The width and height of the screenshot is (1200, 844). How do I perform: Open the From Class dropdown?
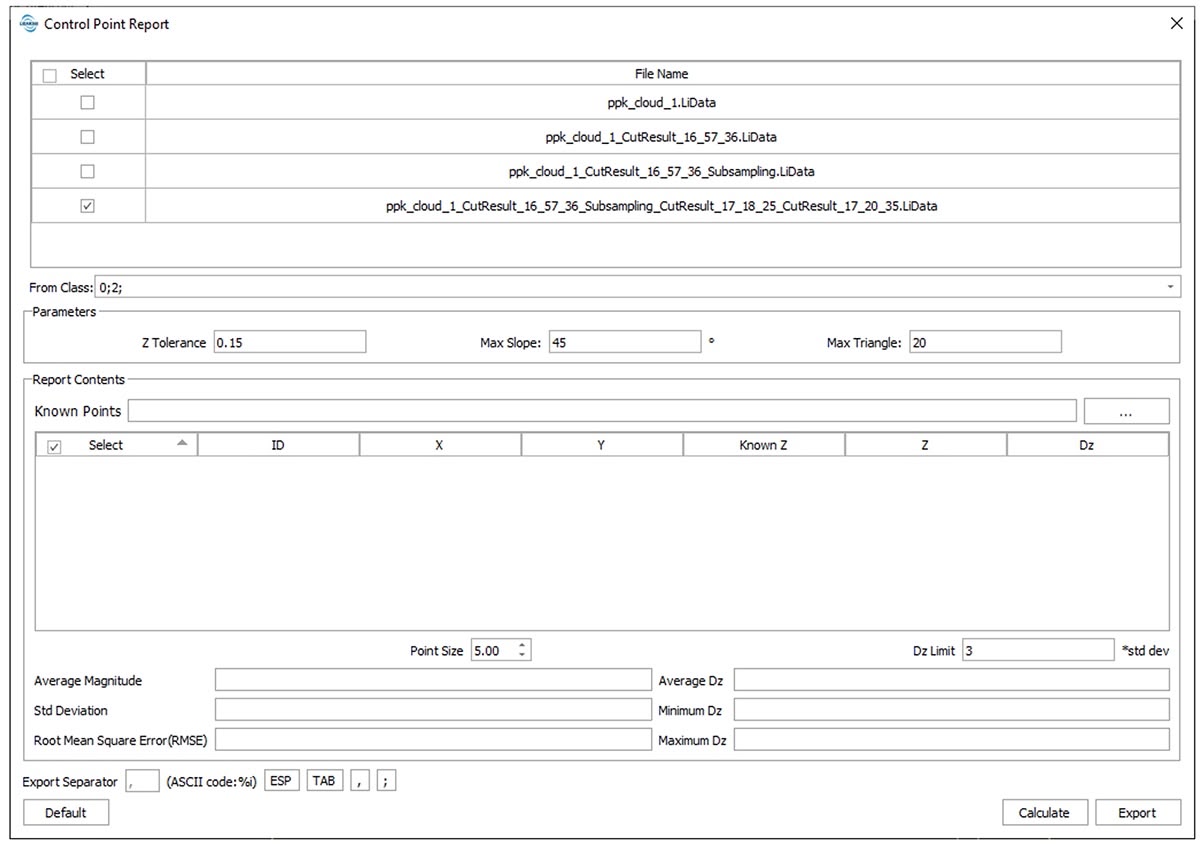coord(1169,288)
